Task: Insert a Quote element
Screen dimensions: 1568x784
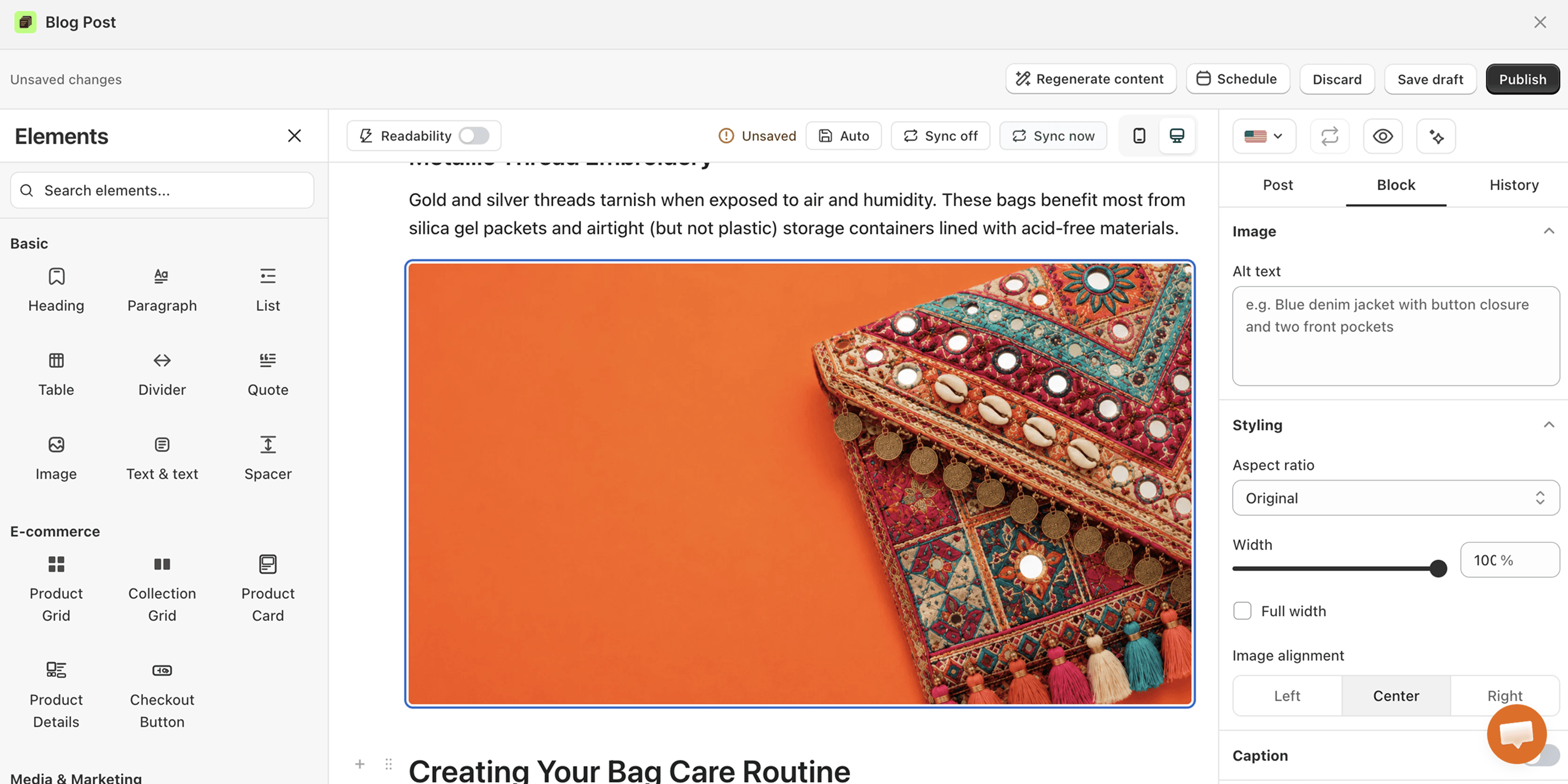Action: (268, 375)
